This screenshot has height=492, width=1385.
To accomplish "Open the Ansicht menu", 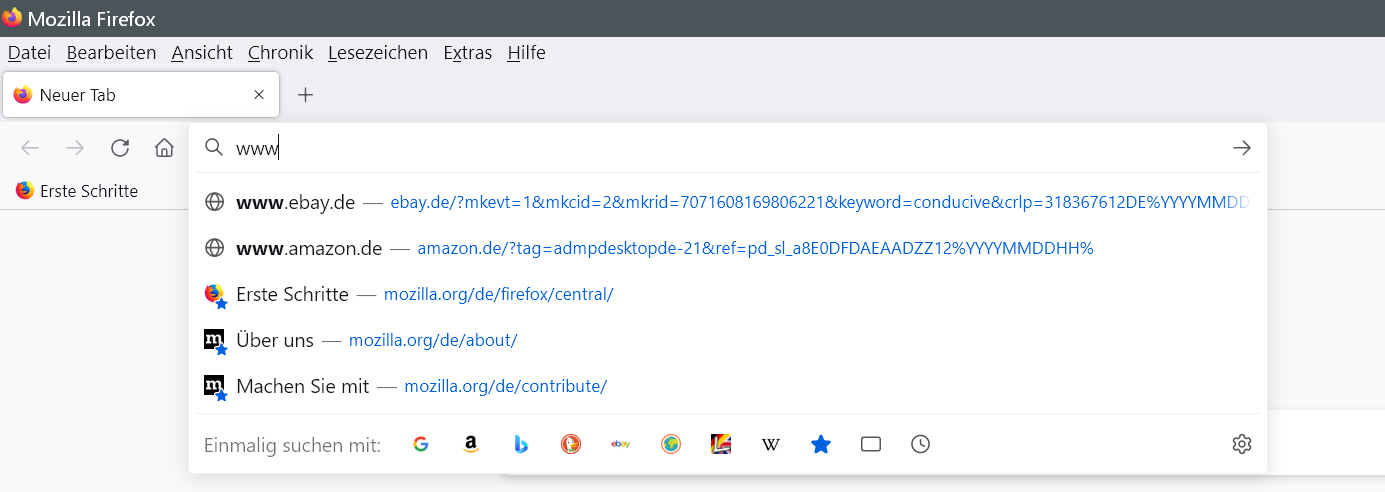I will pyautogui.click(x=202, y=53).
